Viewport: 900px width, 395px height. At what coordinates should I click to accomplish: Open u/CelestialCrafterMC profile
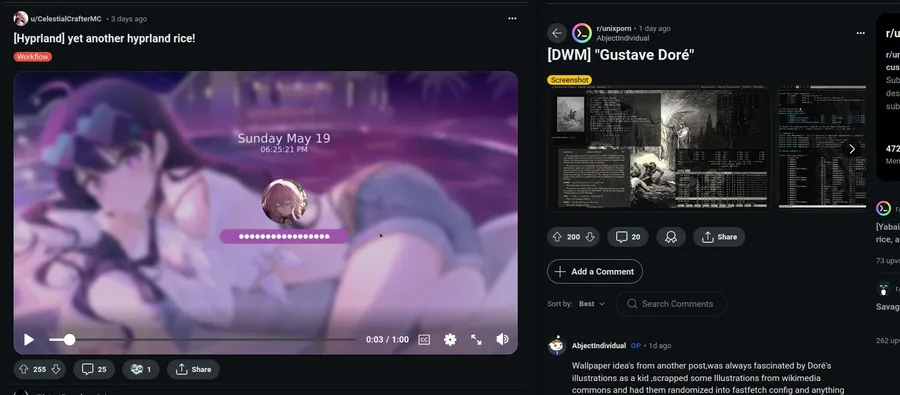coord(66,19)
